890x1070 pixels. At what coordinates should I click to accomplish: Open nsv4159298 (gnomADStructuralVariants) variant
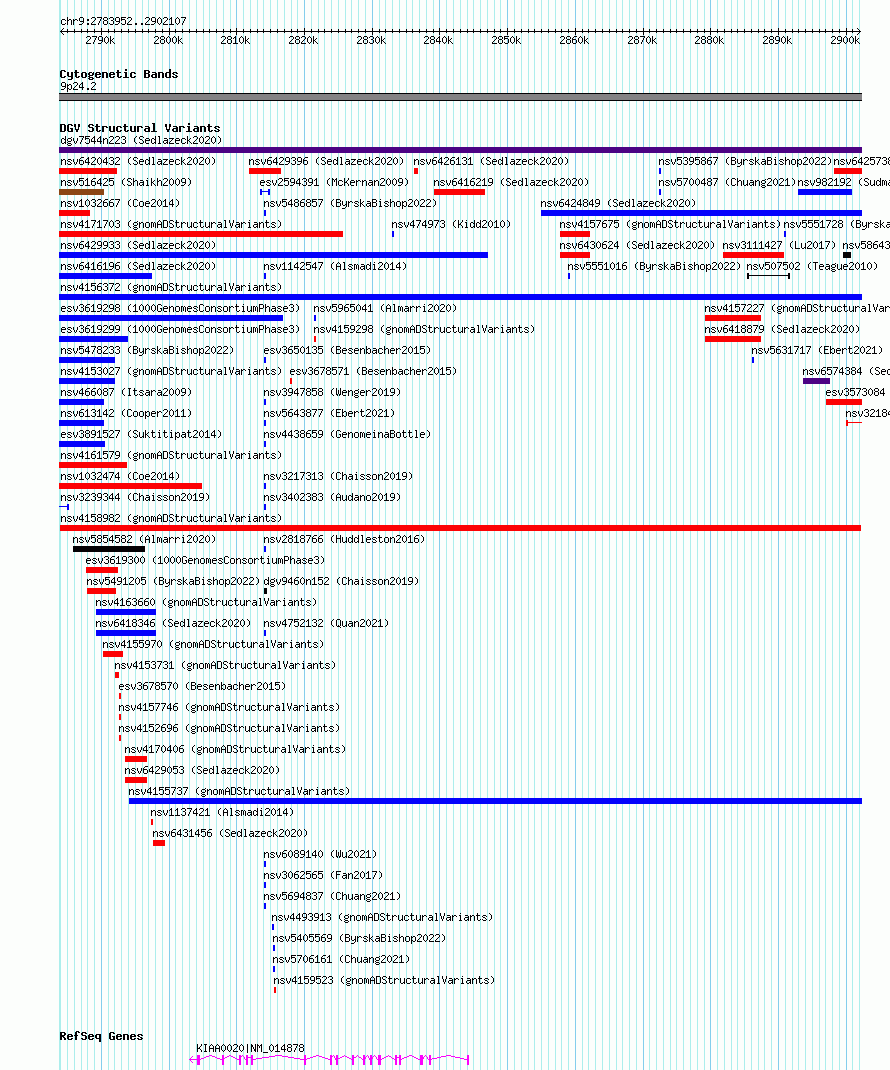click(424, 330)
